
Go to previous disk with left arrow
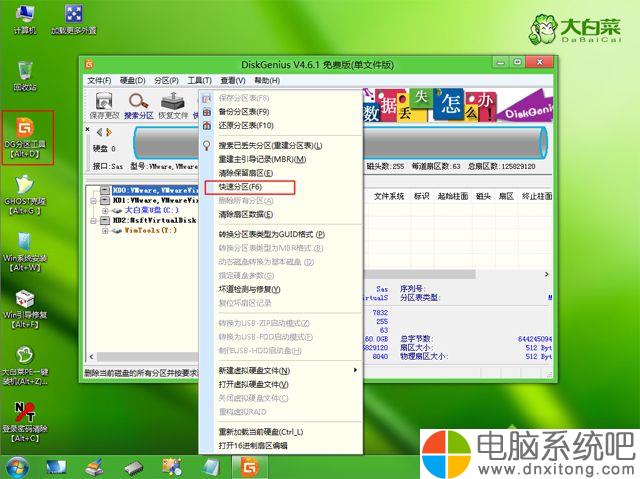pos(99,132)
